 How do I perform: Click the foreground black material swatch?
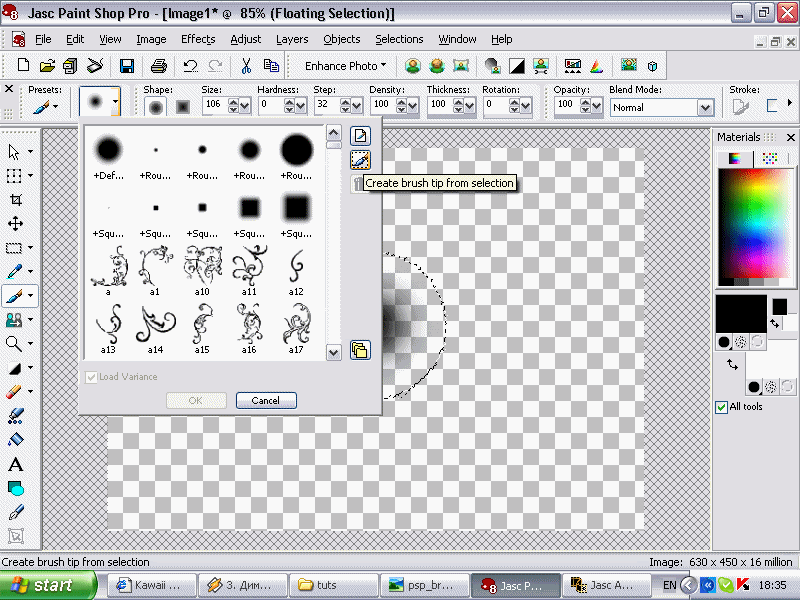tap(741, 313)
